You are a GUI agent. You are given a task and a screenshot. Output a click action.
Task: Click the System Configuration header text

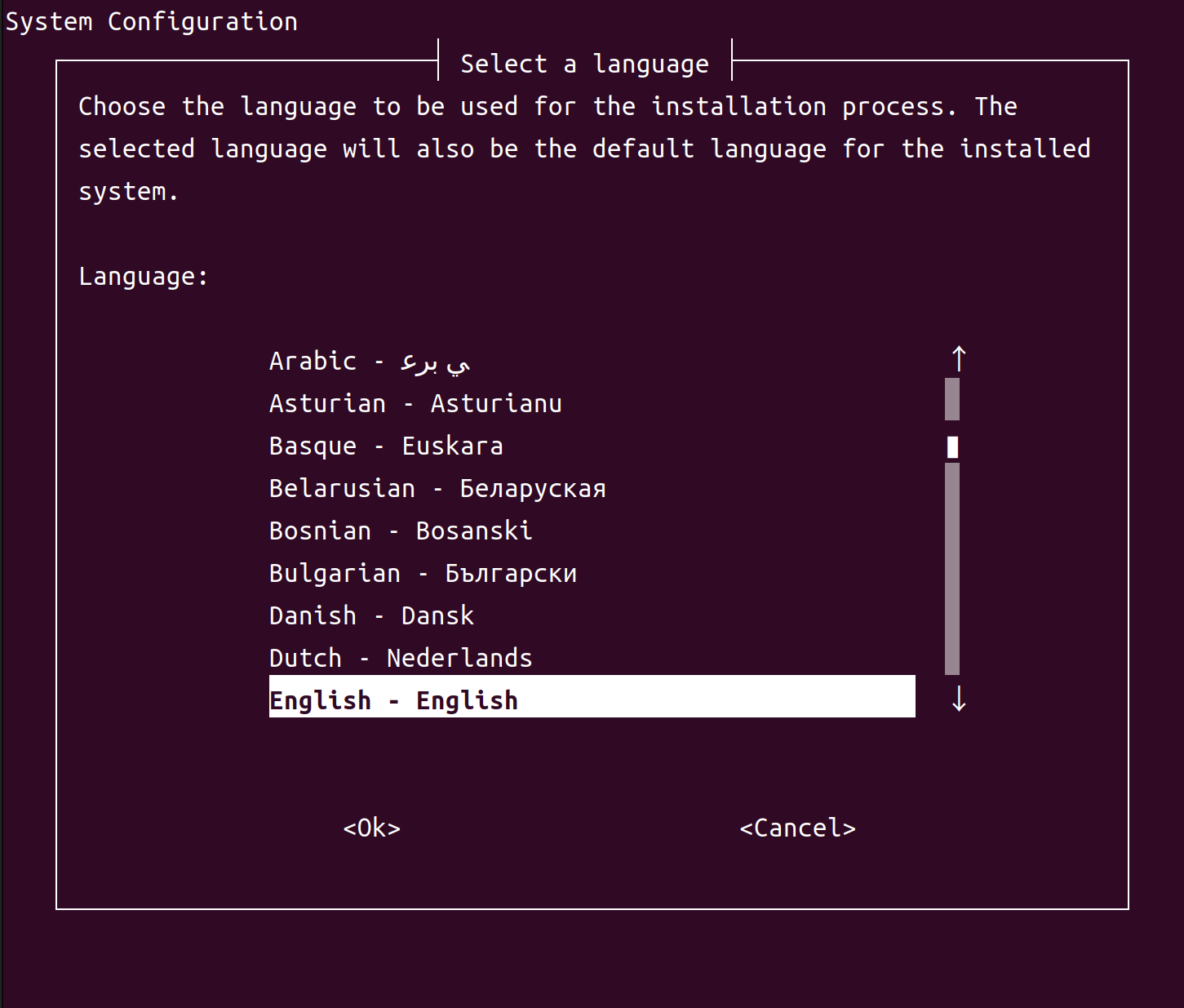(151, 21)
